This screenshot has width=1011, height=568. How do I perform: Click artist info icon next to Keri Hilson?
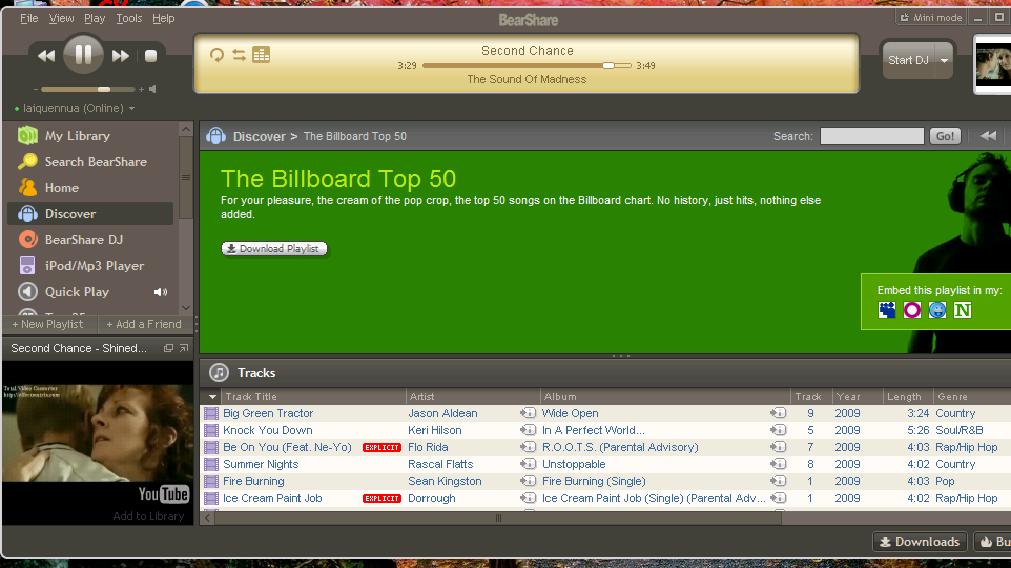(528, 430)
